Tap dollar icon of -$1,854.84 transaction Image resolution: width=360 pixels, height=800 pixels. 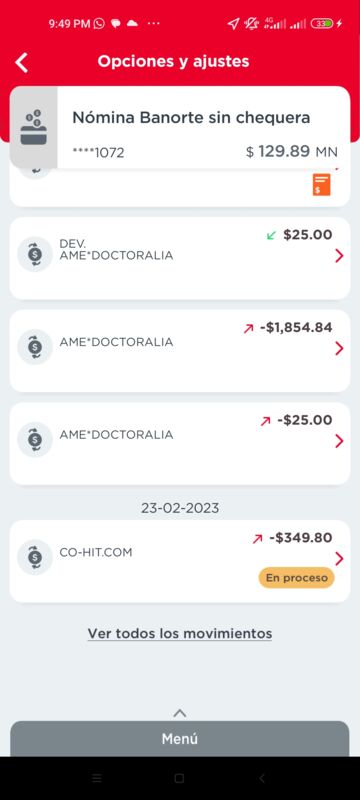pyautogui.click(x=35, y=347)
